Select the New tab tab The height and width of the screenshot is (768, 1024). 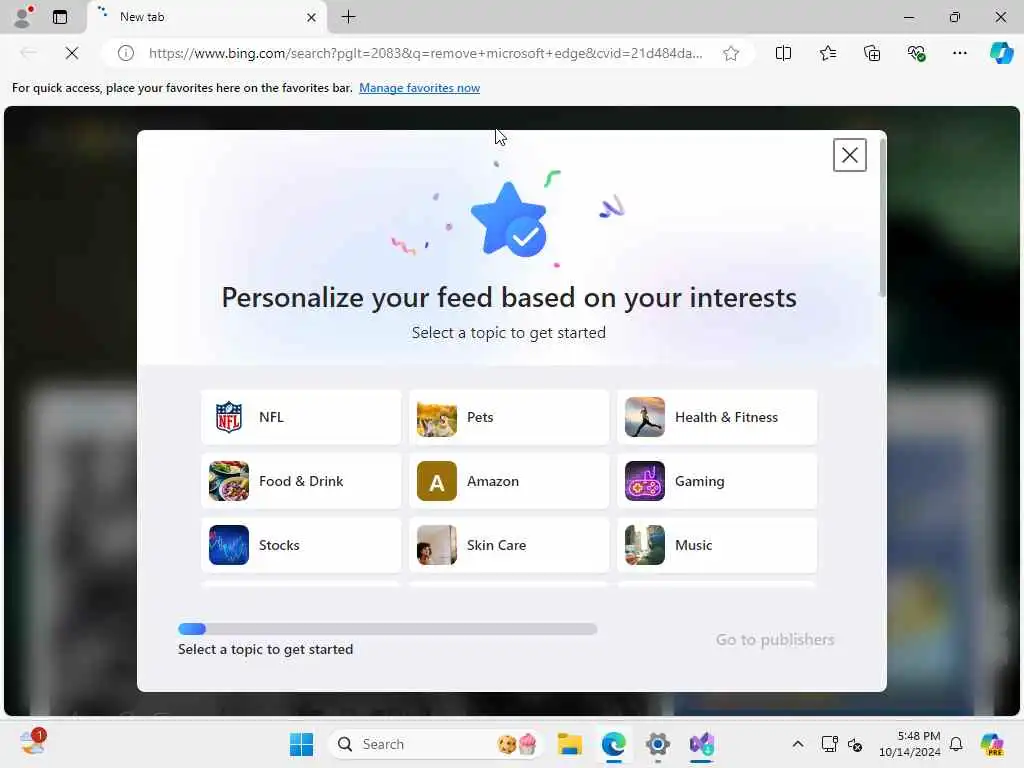coord(206,17)
